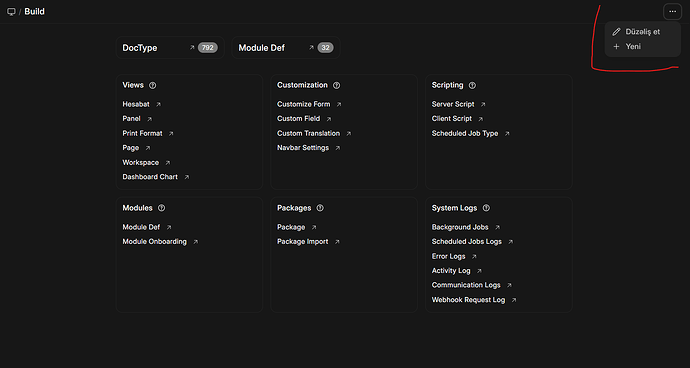Click the arrow icon beside Dashboard Chart
Viewport: 690px width, 368px height.
tap(187, 177)
